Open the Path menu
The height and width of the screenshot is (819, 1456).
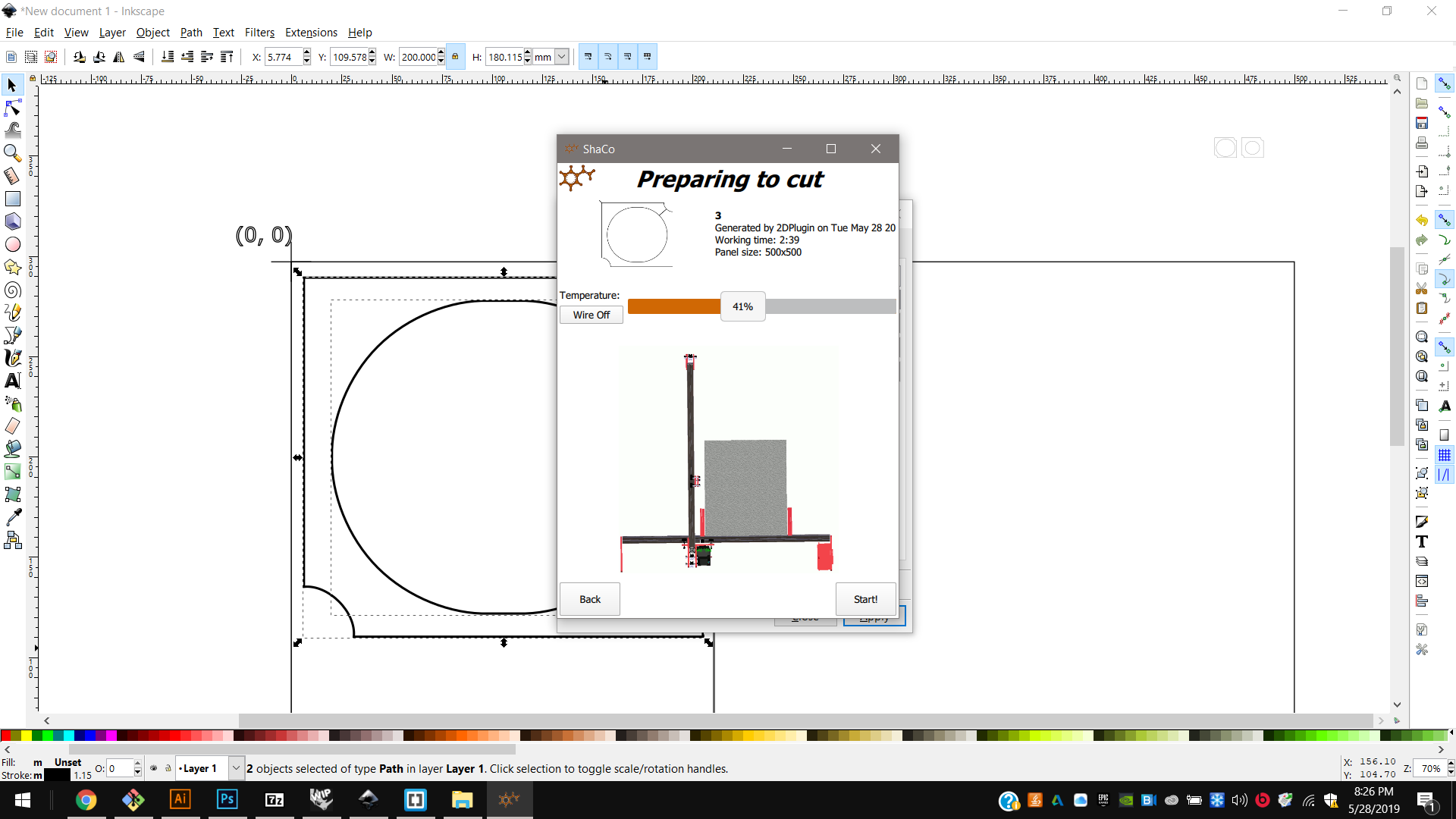191,33
